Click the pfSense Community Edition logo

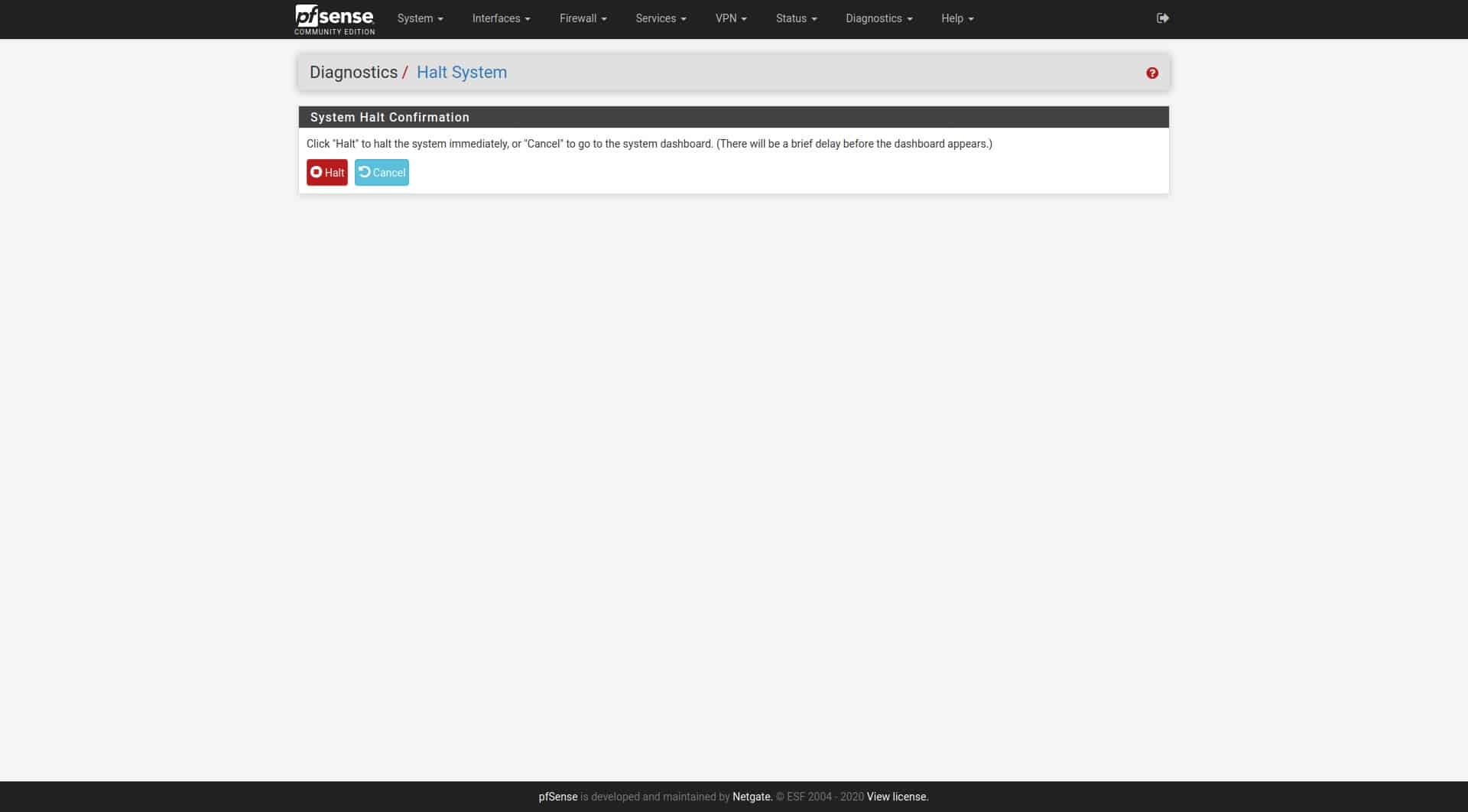tap(334, 19)
